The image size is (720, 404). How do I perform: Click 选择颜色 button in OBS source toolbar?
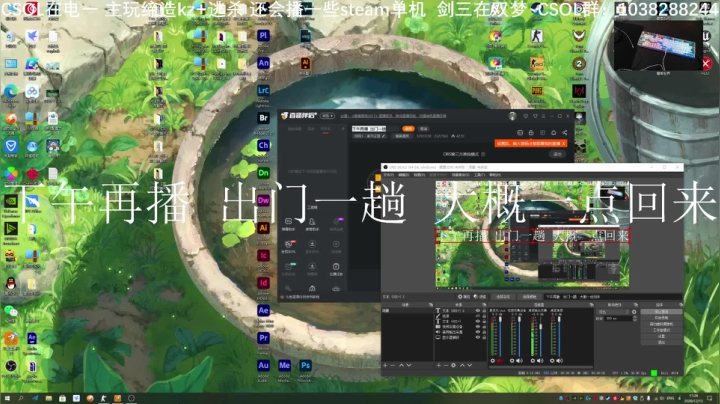pos(529,297)
